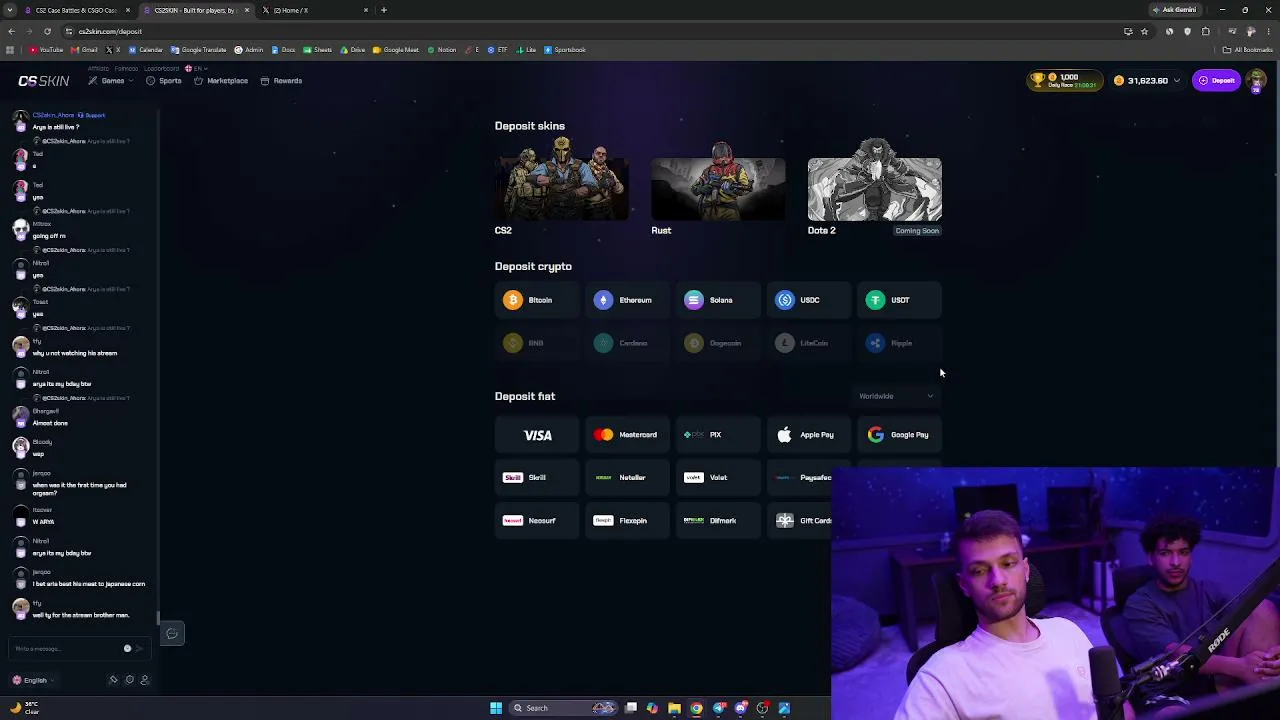Choose Solana crypto deposit
This screenshot has height=720, width=1280.
point(718,300)
